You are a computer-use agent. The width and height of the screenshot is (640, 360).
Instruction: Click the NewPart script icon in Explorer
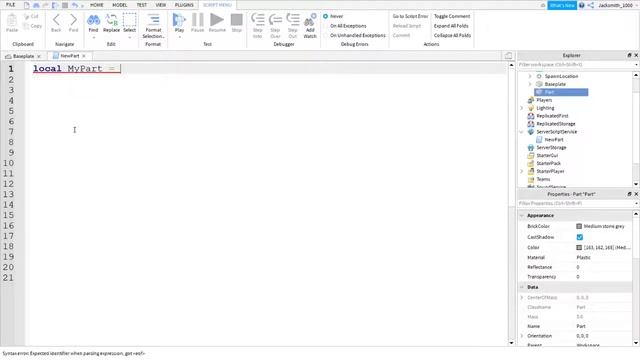click(x=539, y=140)
